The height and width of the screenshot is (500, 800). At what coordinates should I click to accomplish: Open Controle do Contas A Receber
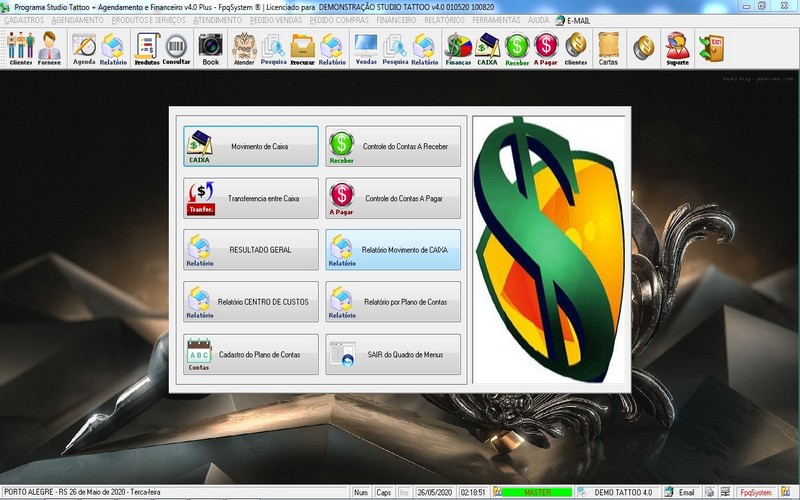click(393, 146)
